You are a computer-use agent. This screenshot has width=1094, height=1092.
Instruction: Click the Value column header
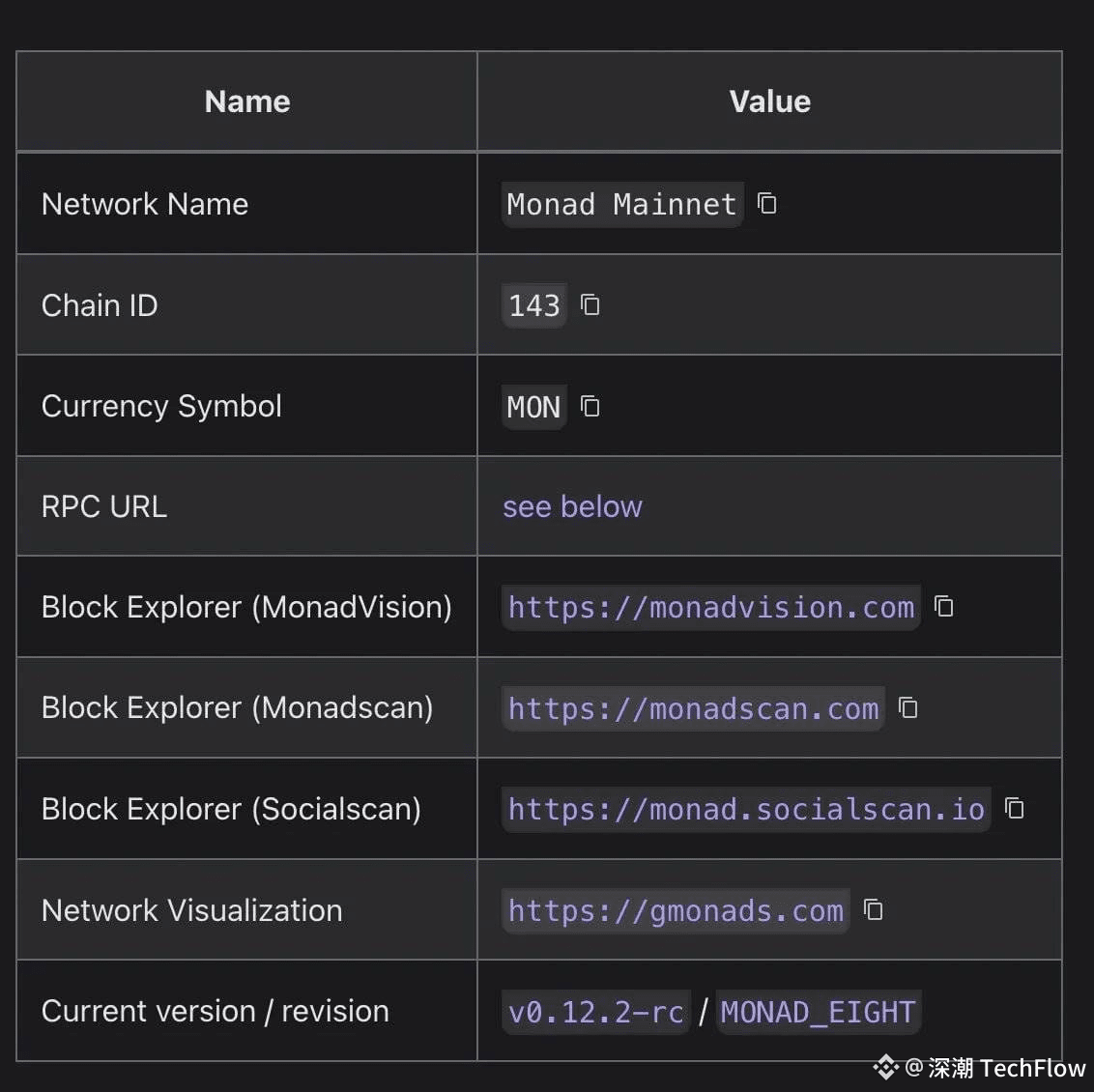pyautogui.click(x=769, y=101)
